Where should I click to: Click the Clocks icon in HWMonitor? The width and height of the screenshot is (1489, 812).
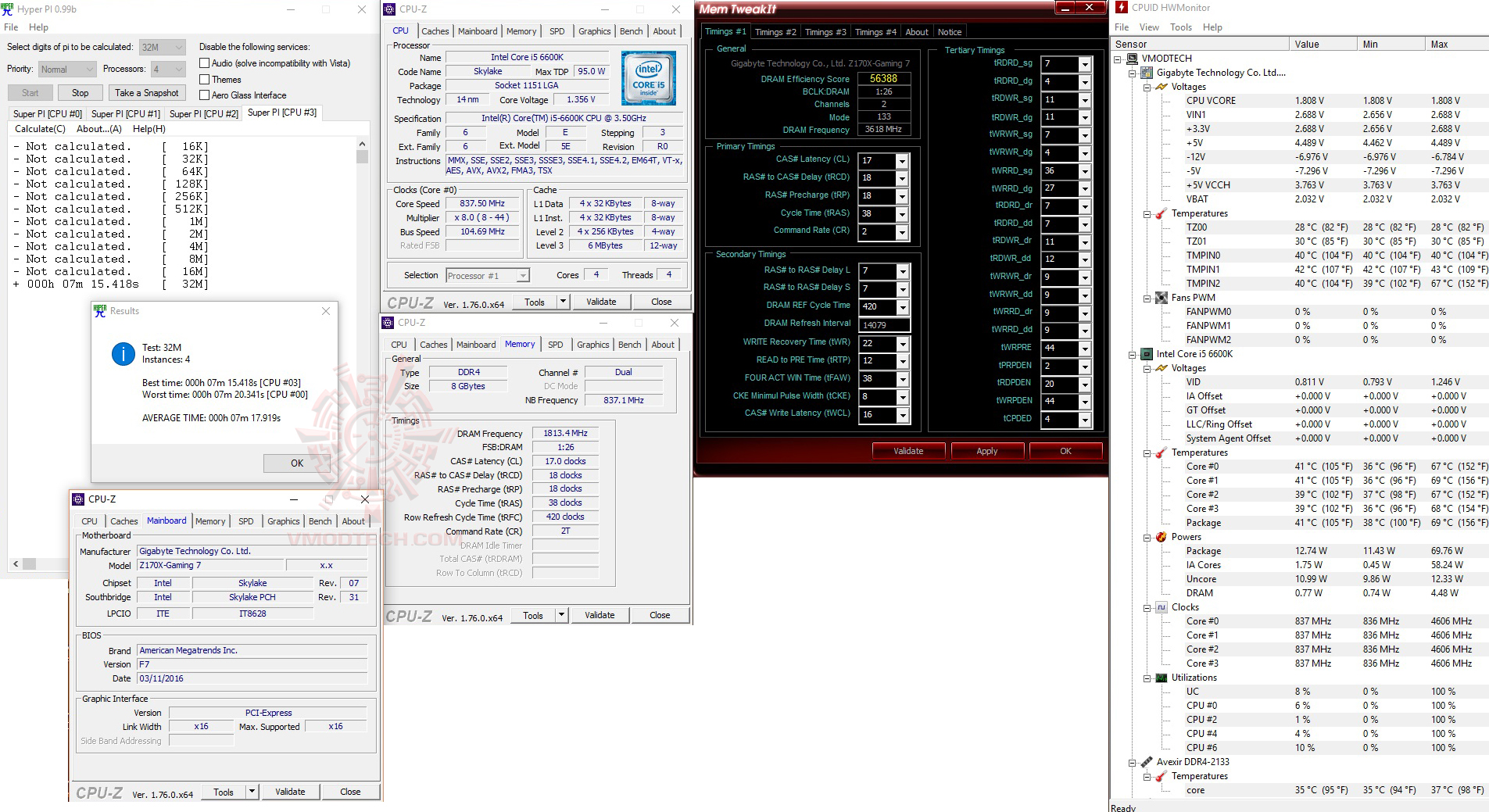click(x=1161, y=607)
